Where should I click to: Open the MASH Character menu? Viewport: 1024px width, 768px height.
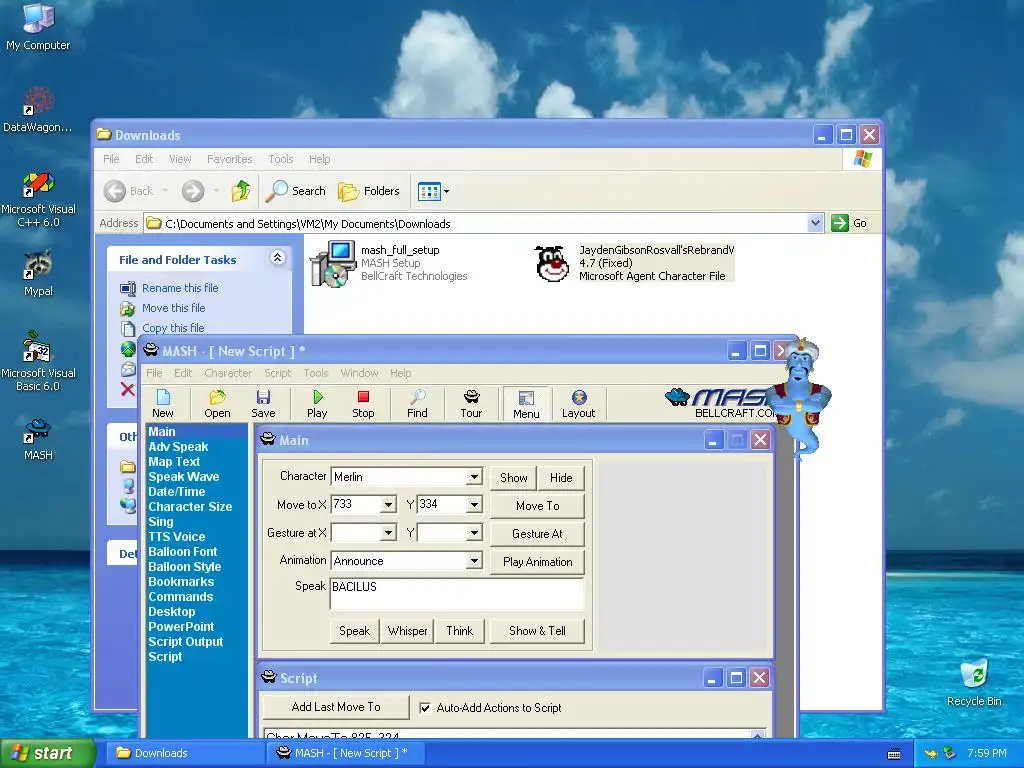pyautogui.click(x=228, y=373)
